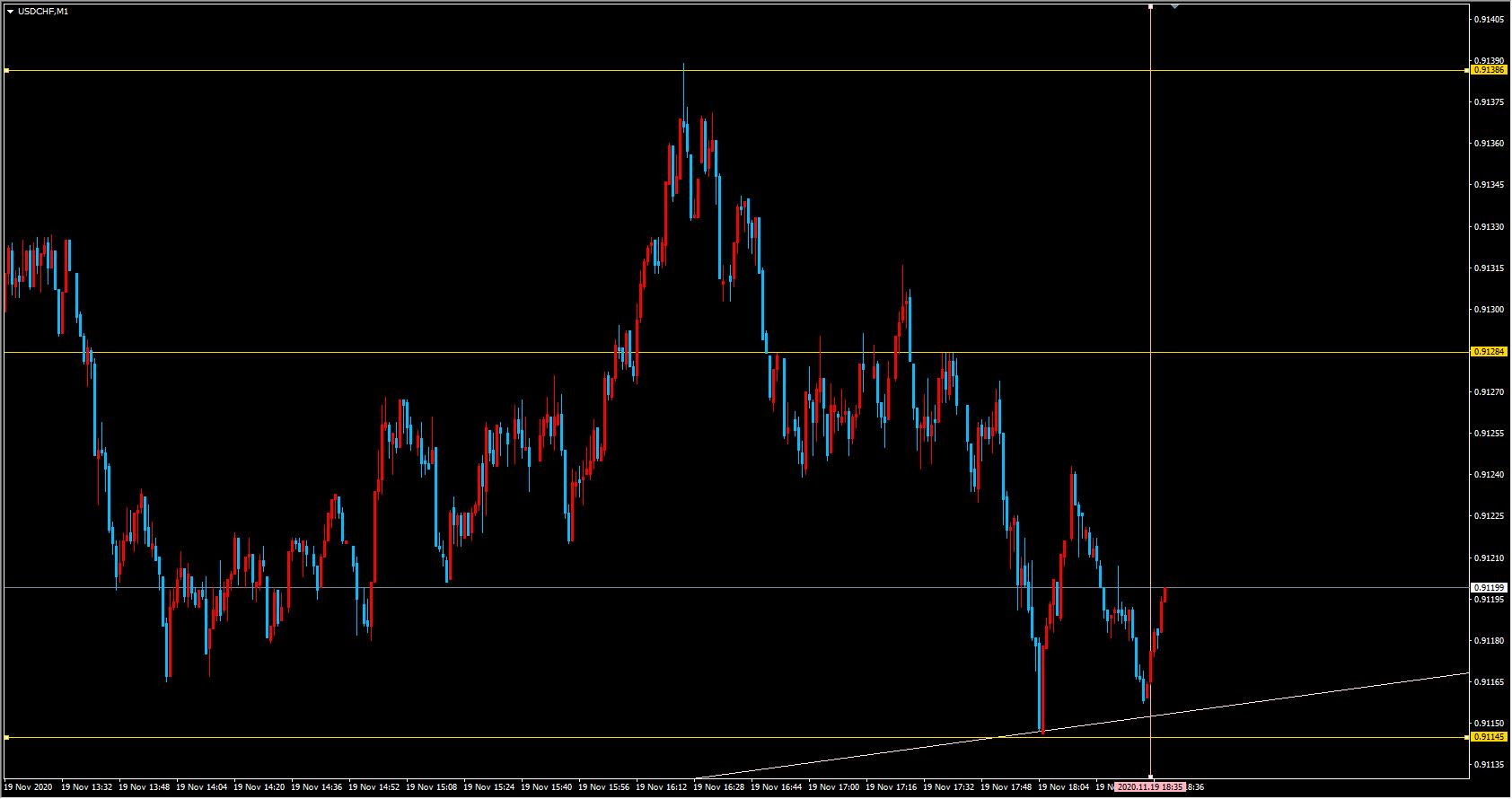Click the 0.91240 price scale value
Screen dimensions: 1512x799
tap(1489, 475)
